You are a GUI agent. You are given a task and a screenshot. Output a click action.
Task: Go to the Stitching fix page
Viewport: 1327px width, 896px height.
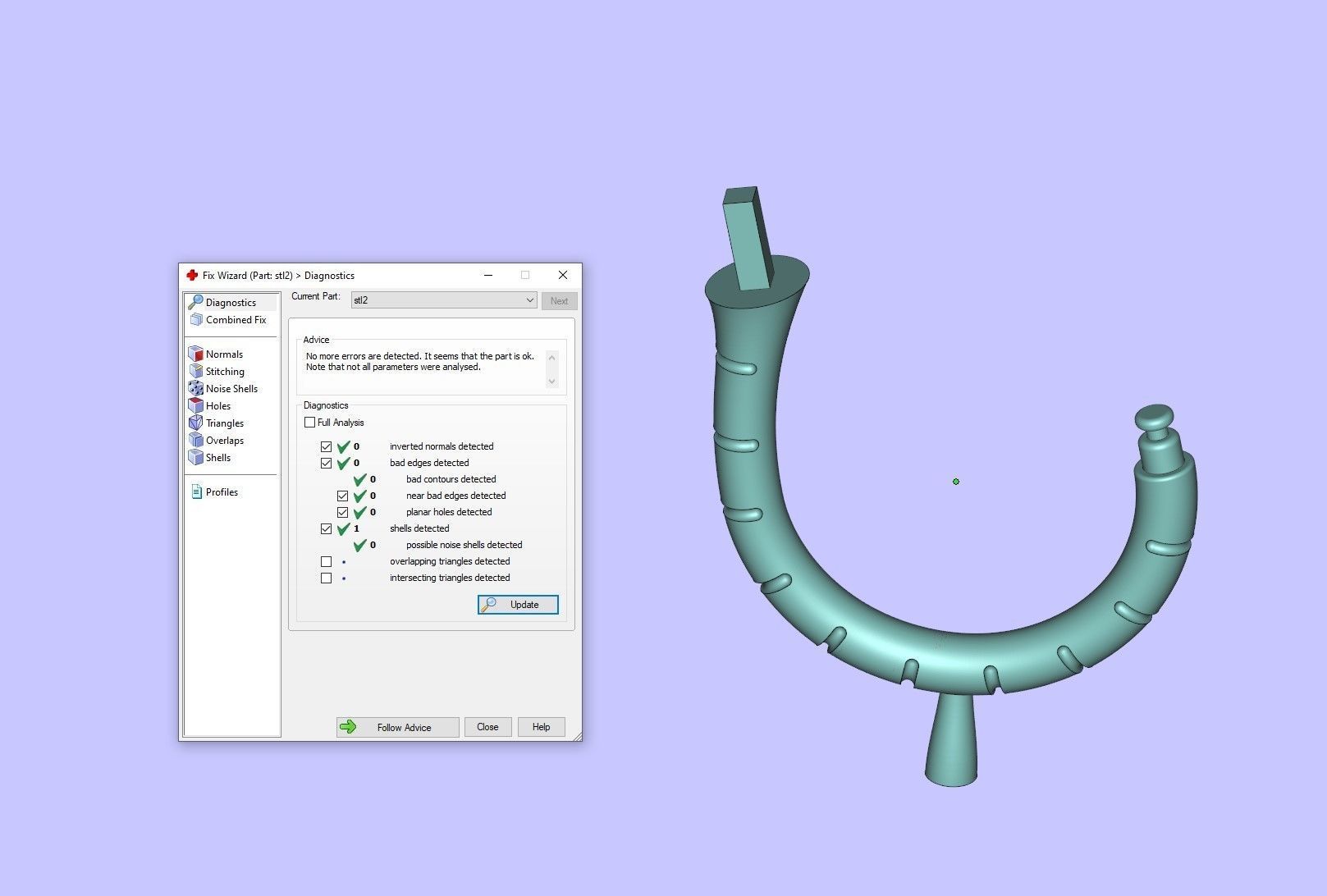pos(225,372)
